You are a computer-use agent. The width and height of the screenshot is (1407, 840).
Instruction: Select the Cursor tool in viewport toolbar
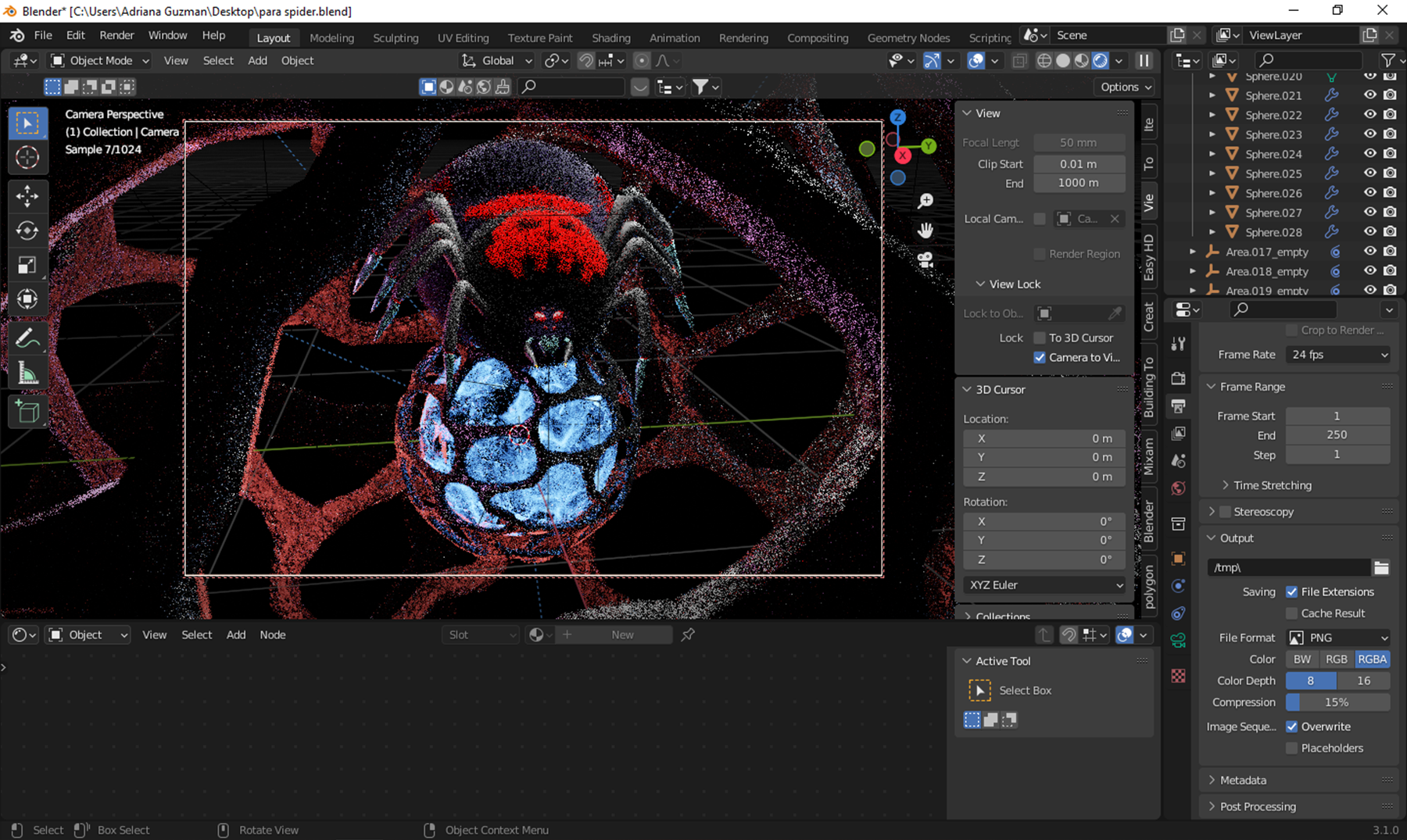[27, 157]
